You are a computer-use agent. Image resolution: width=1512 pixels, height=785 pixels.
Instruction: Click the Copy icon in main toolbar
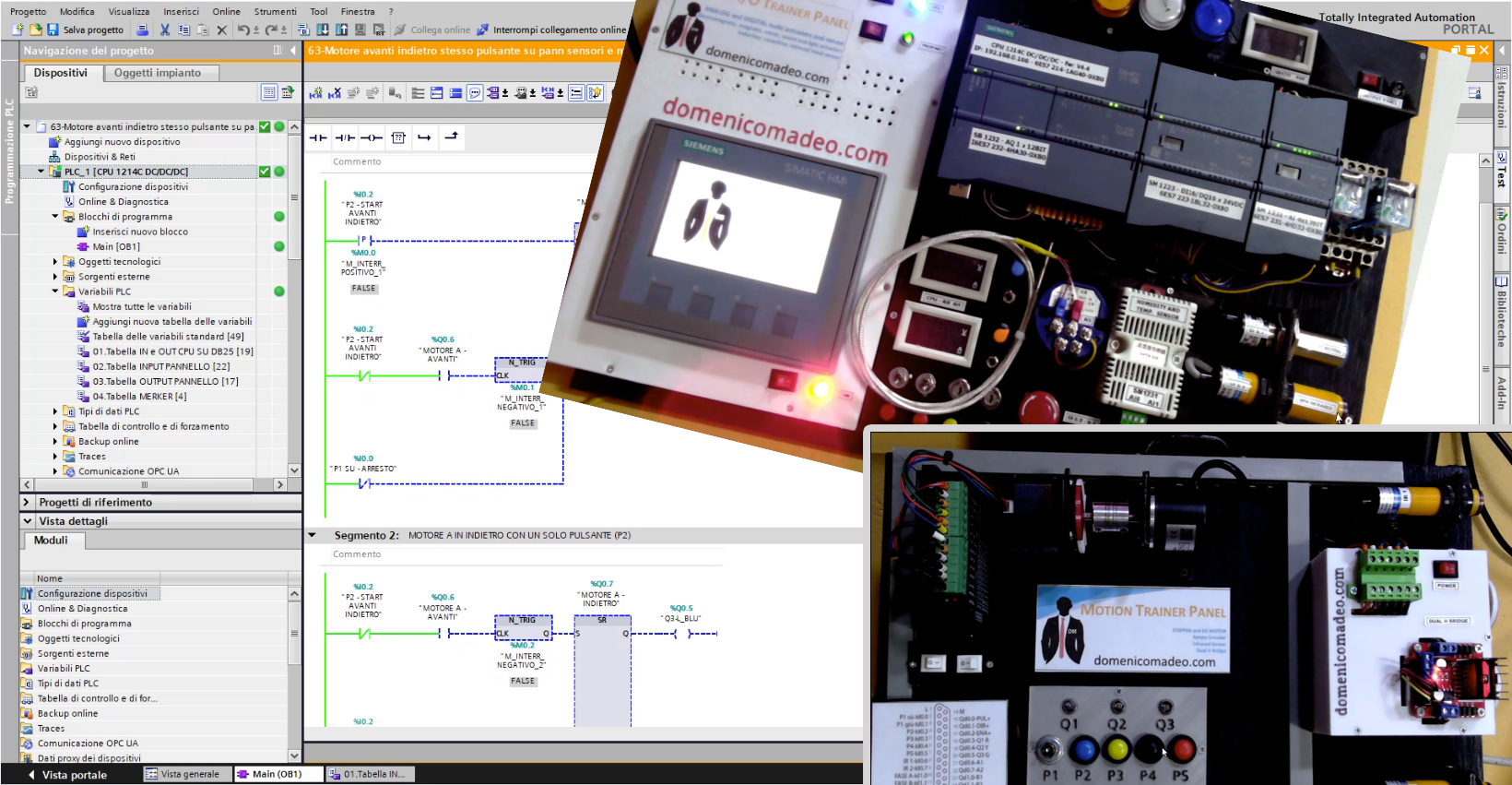(183, 30)
